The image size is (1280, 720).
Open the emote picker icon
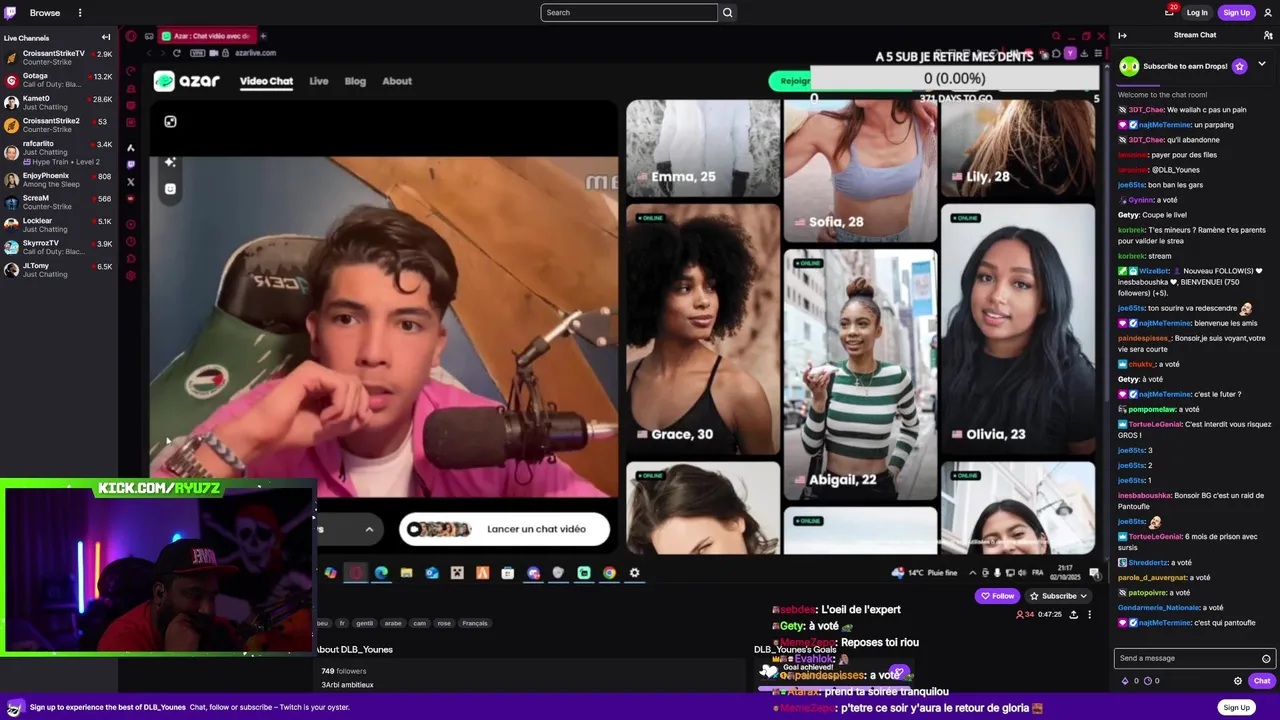[x=1266, y=659]
